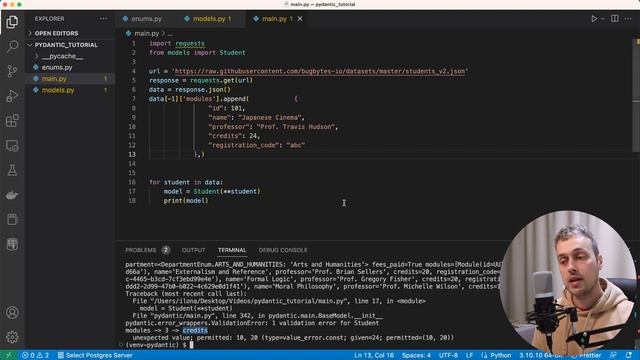Viewport: 640px width, 360px height.
Task: Open the Manage gear icon
Action: [12, 337]
